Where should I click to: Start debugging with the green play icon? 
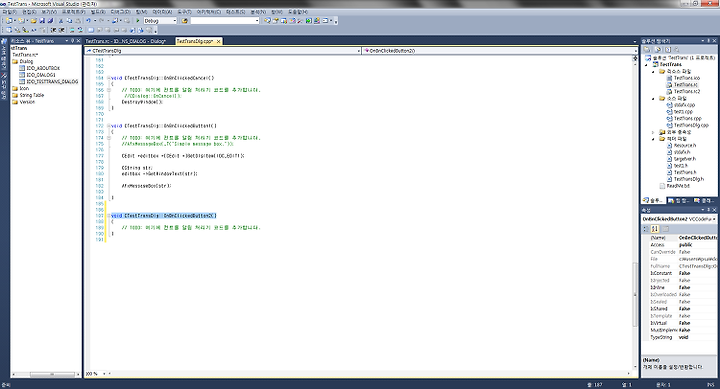tap(138, 21)
